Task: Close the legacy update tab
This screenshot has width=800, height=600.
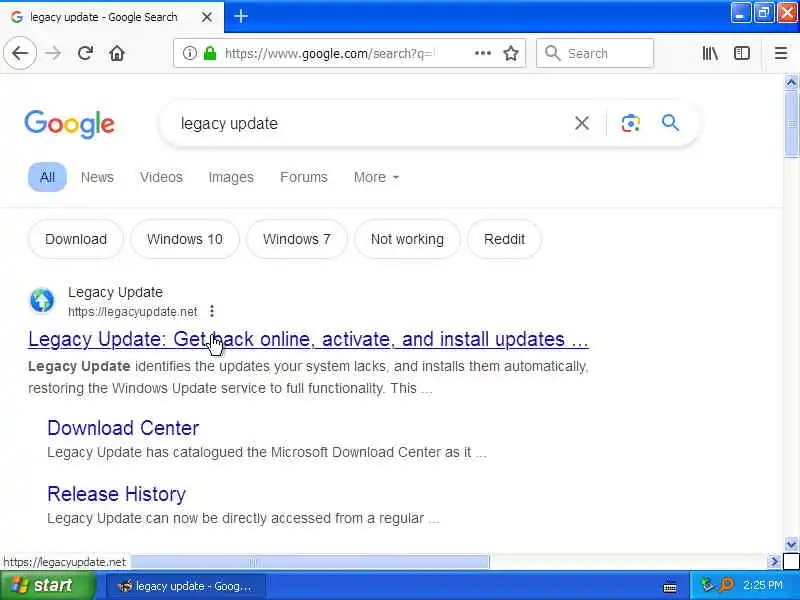Action: pyautogui.click(x=207, y=17)
